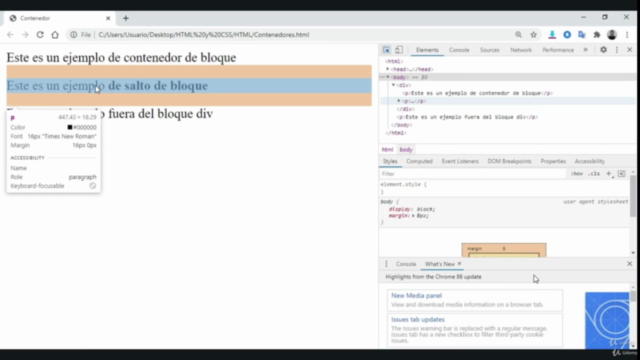Switch to the Sources panel tab
640x360 pixels.
click(489, 50)
